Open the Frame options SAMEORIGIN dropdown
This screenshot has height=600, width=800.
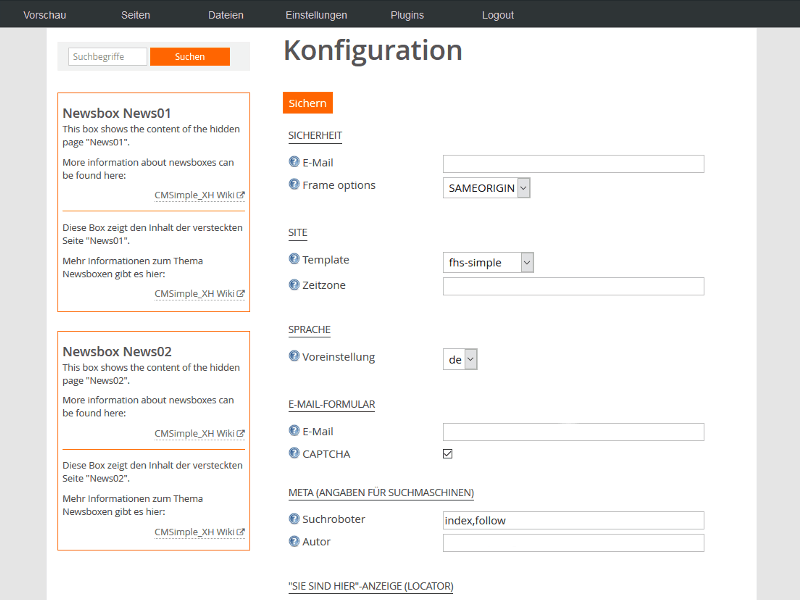tap(486, 188)
